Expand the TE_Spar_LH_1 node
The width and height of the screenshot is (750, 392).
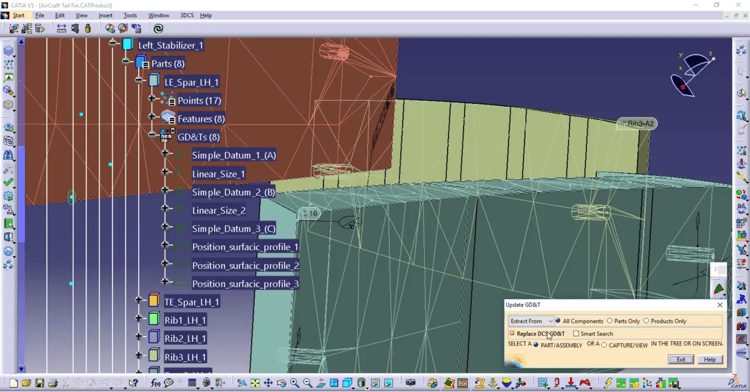point(139,300)
